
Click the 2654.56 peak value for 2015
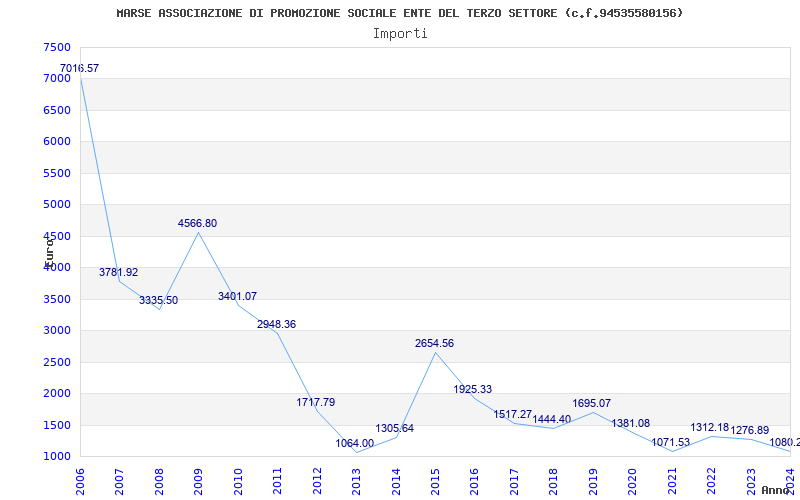pos(434,343)
